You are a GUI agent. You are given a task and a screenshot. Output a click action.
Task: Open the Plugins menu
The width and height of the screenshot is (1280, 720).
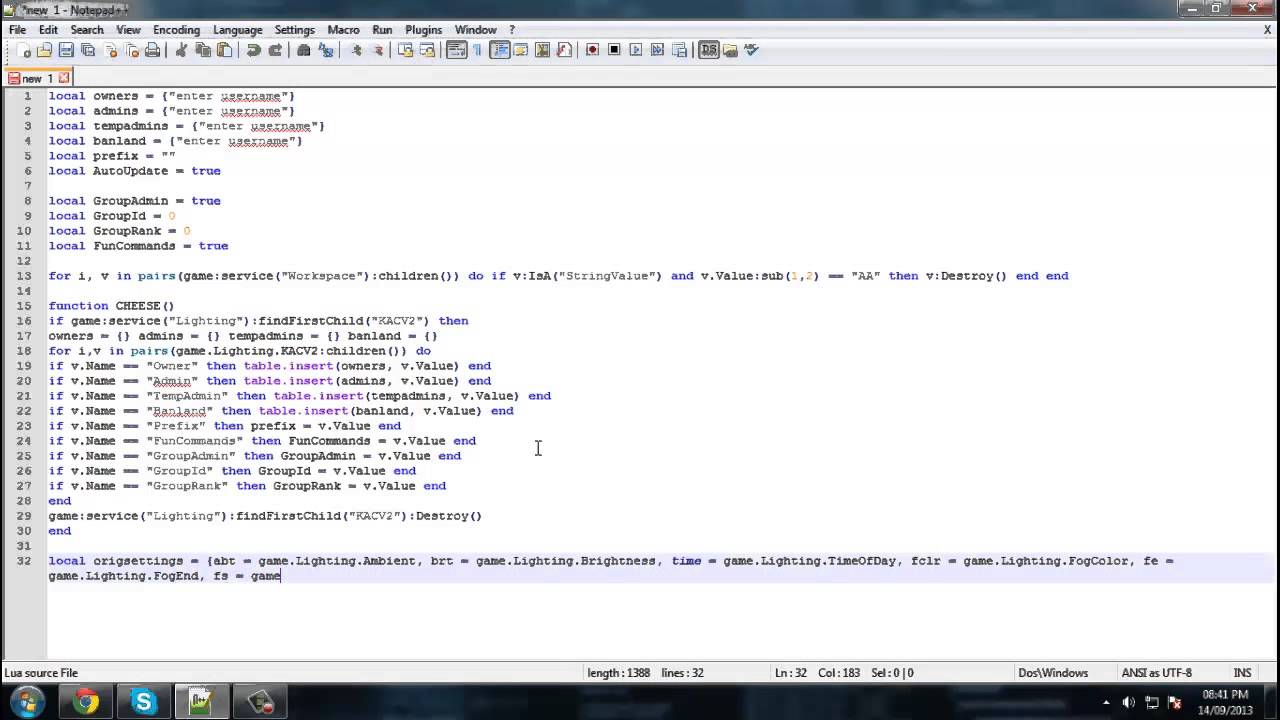424,30
